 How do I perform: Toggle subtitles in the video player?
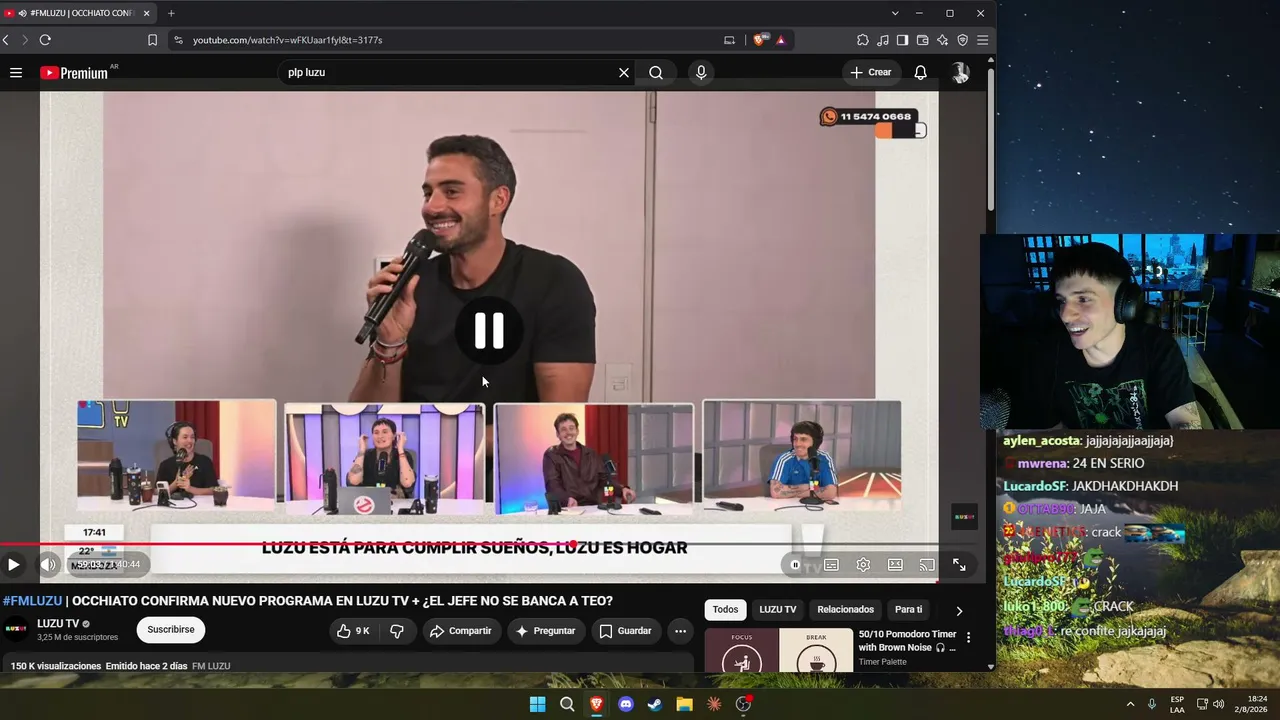[831, 564]
